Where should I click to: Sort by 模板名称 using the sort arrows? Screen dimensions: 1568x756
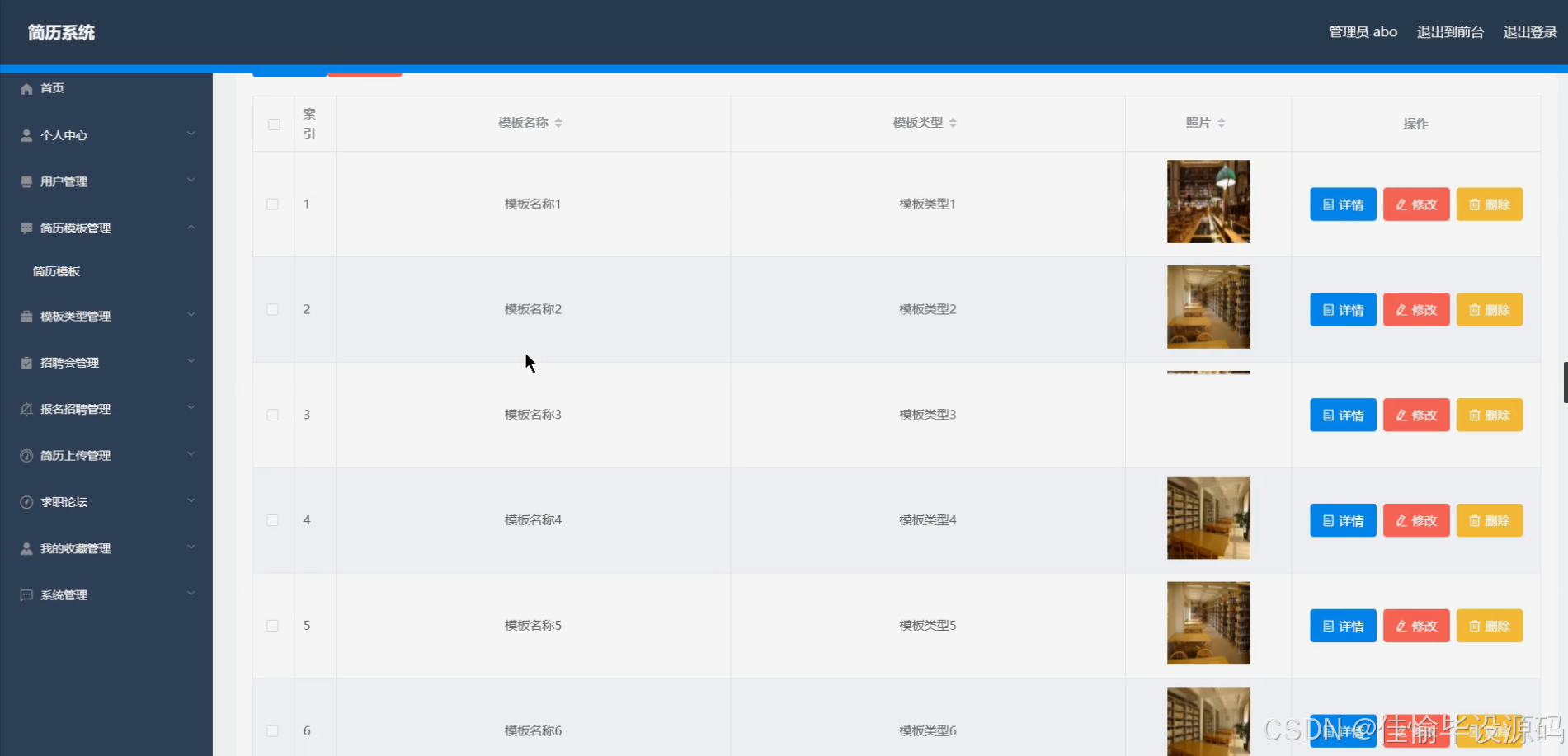[x=558, y=123]
